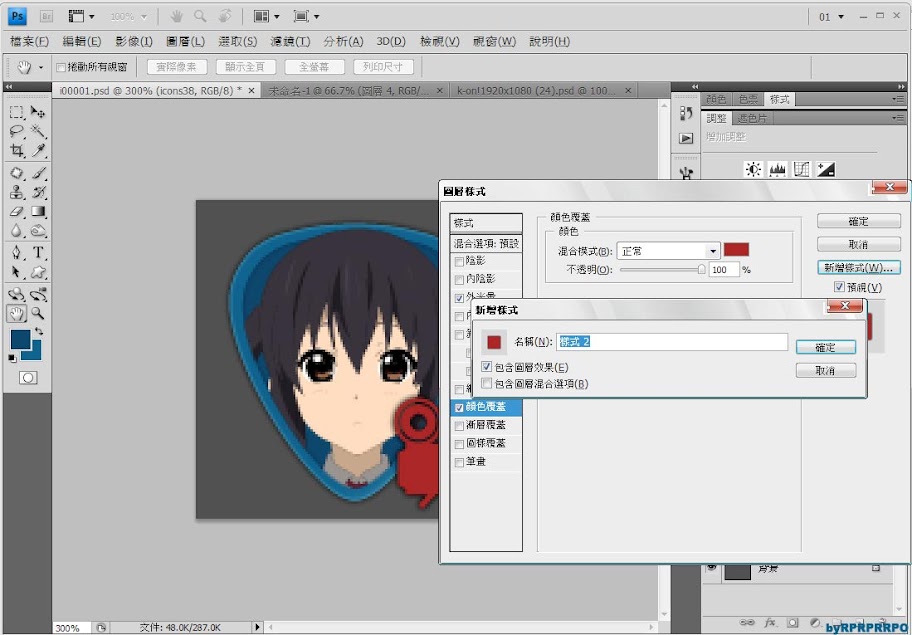Expand the Hand tool preset picker arrow
Viewport: 912px width, 635px height.
pyautogui.click(x=41, y=68)
